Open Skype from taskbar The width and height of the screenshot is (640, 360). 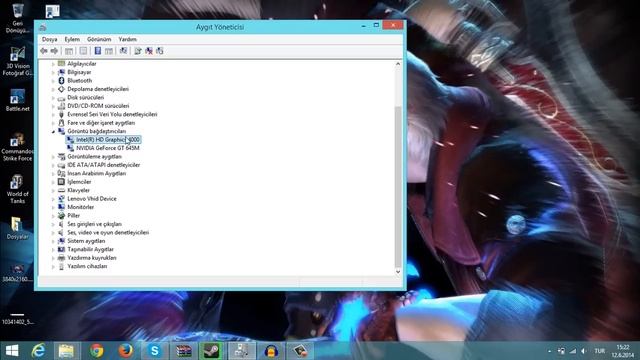155,351
